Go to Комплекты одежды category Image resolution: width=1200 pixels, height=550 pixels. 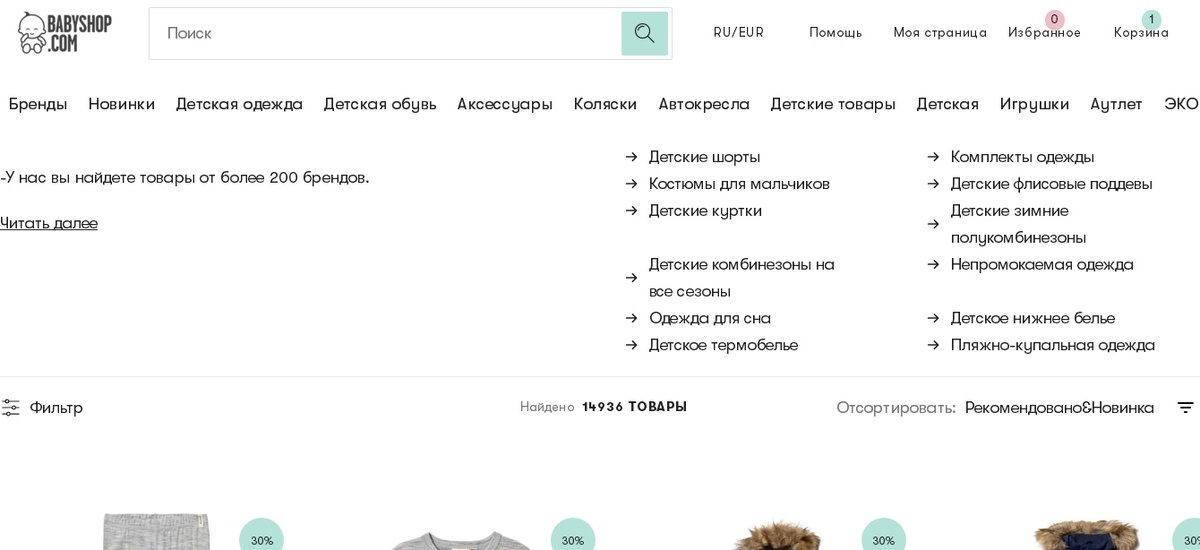[1022, 157]
